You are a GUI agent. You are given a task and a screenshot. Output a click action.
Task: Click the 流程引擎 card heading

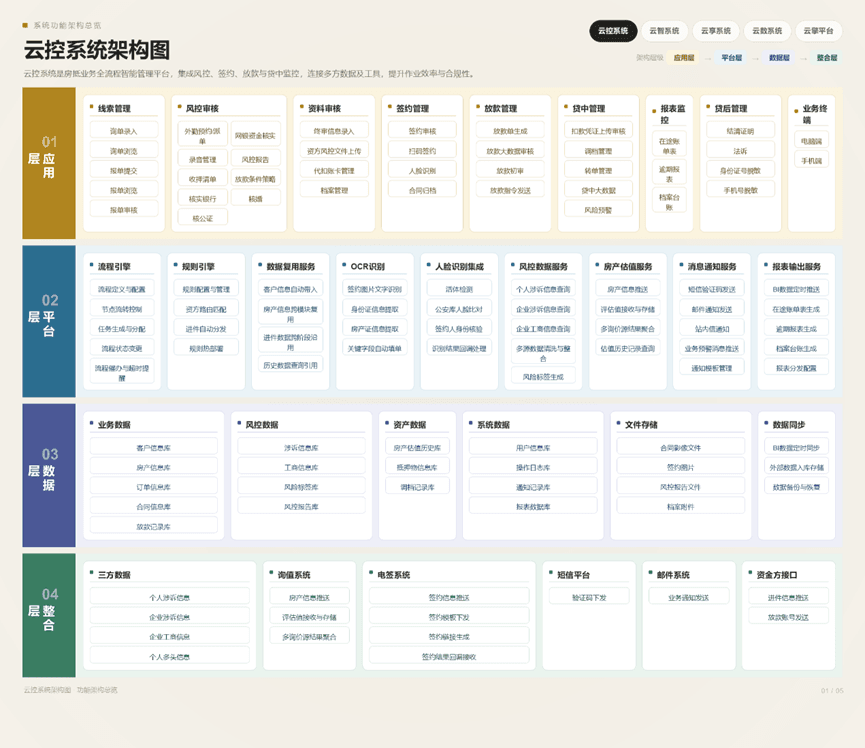tap(114, 266)
